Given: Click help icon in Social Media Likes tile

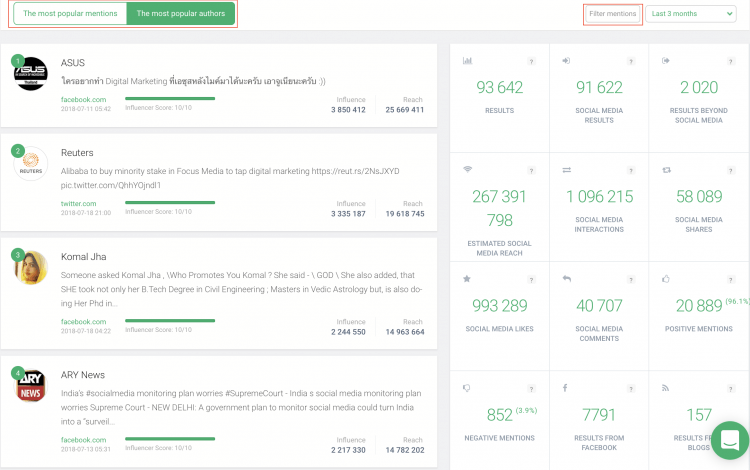Looking at the screenshot, I should pyautogui.click(x=531, y=280).
